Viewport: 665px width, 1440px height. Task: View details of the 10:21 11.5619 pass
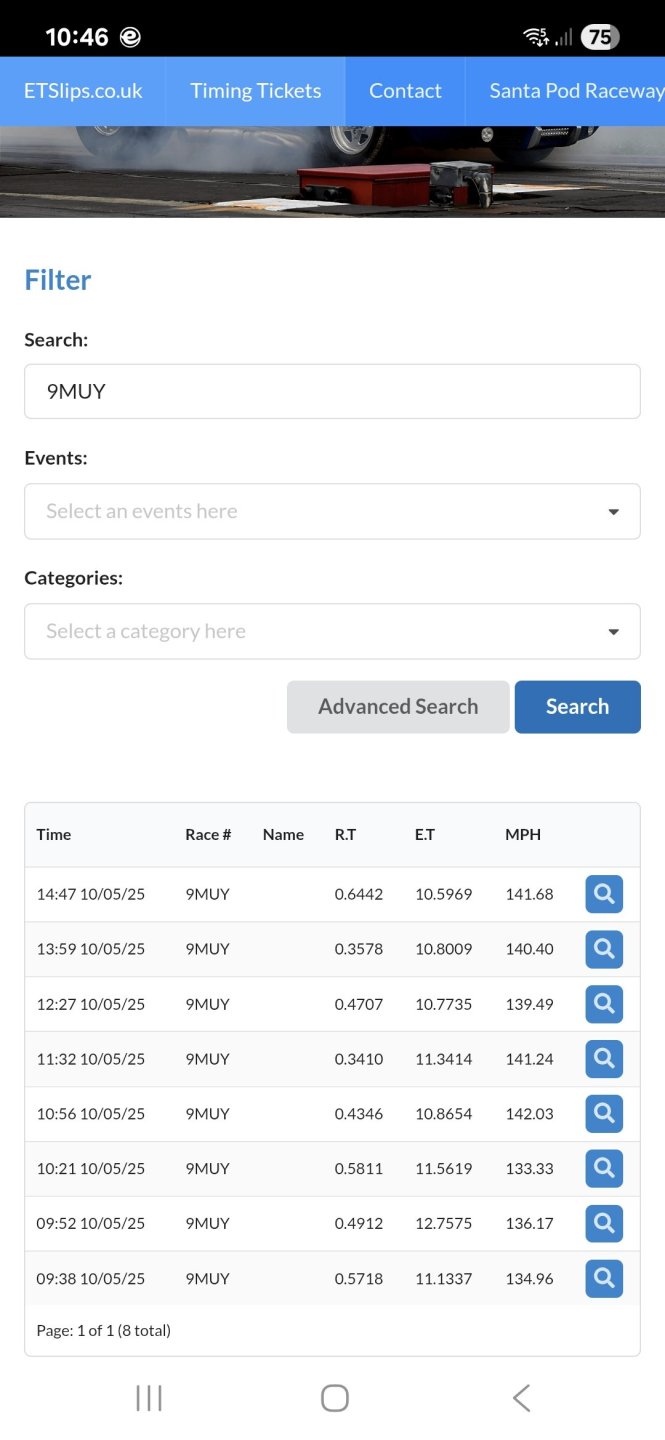pyautogui.click(x=604, y=1168)
